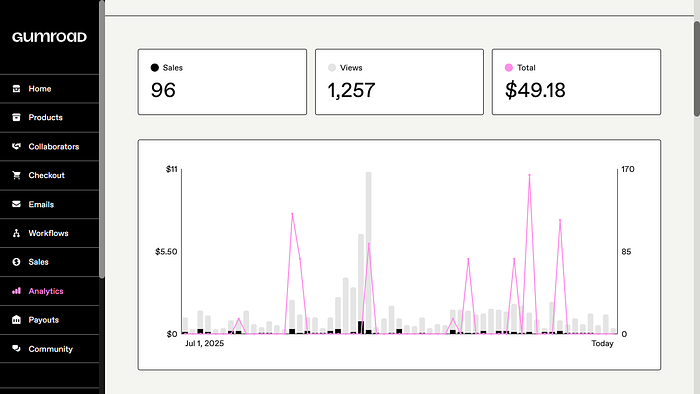This screenshot has height=394, width=700.
Task: Click the Workflows diagram icon
Action: (x=17, y=233)
